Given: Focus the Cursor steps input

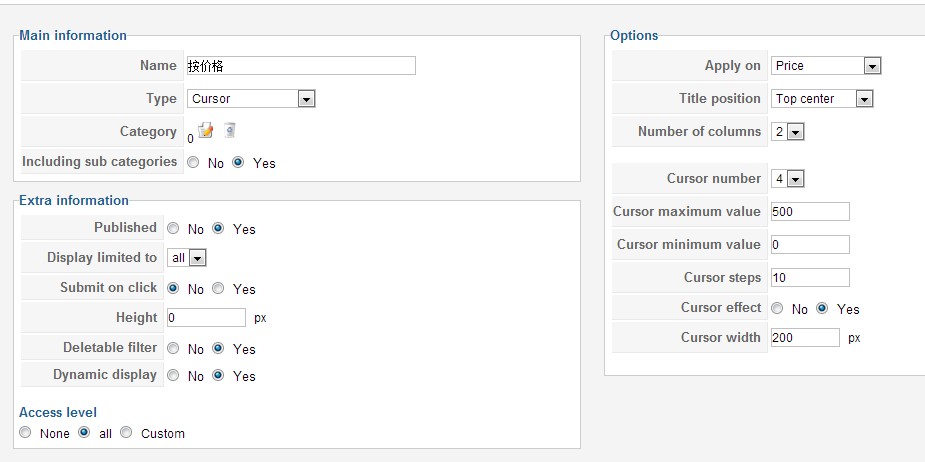Looking at the screenshot, I should [x=810, y=277].
